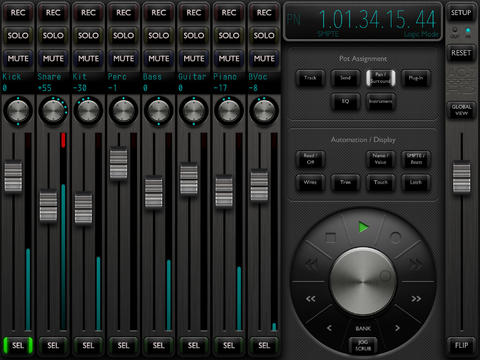The width and height of the screenshot is (480, 360).
Task: Arm recording on the Kick channel
Action: 18,13
